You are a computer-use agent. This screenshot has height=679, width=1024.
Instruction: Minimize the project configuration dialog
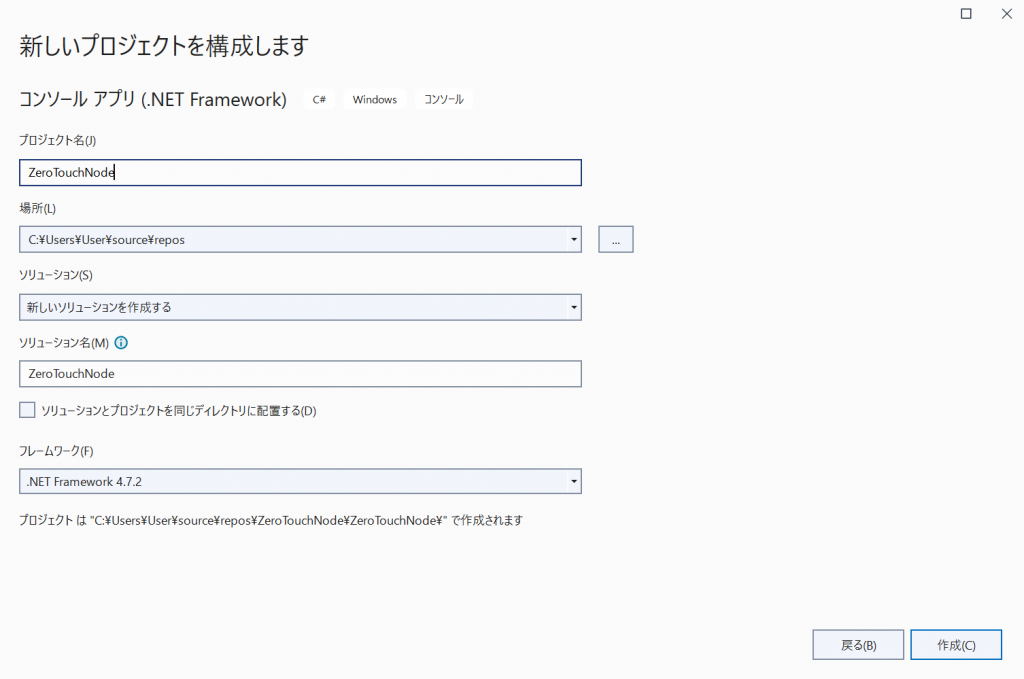point(965,14)
